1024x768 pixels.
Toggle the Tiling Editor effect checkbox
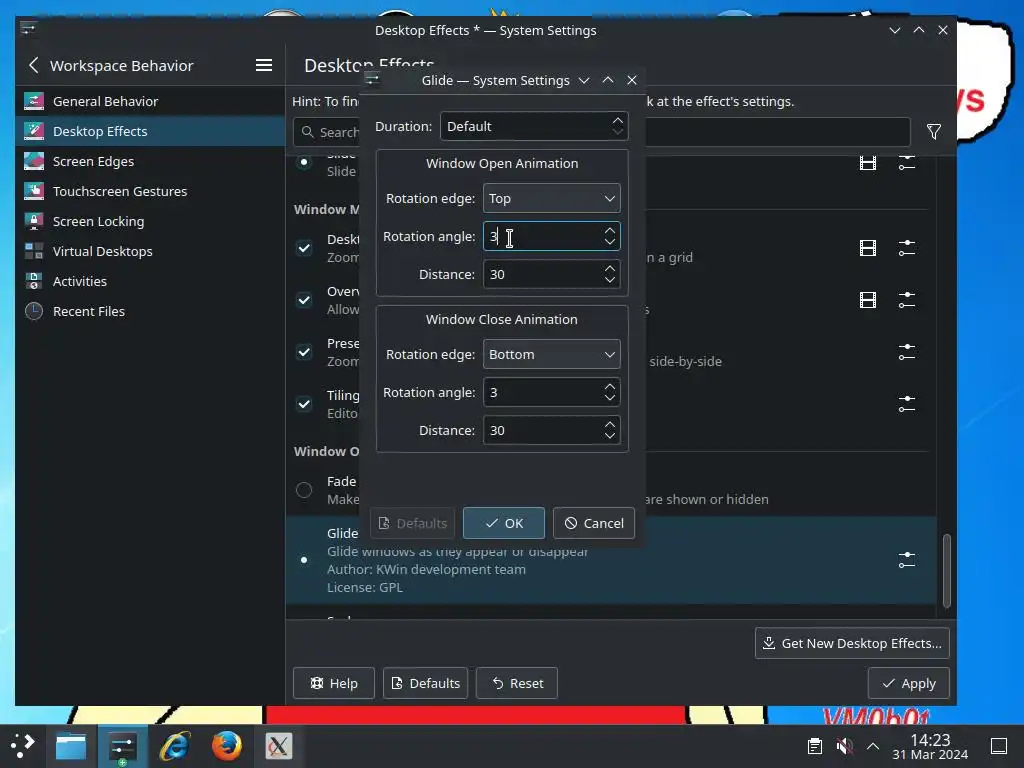[x=304, y=404]
